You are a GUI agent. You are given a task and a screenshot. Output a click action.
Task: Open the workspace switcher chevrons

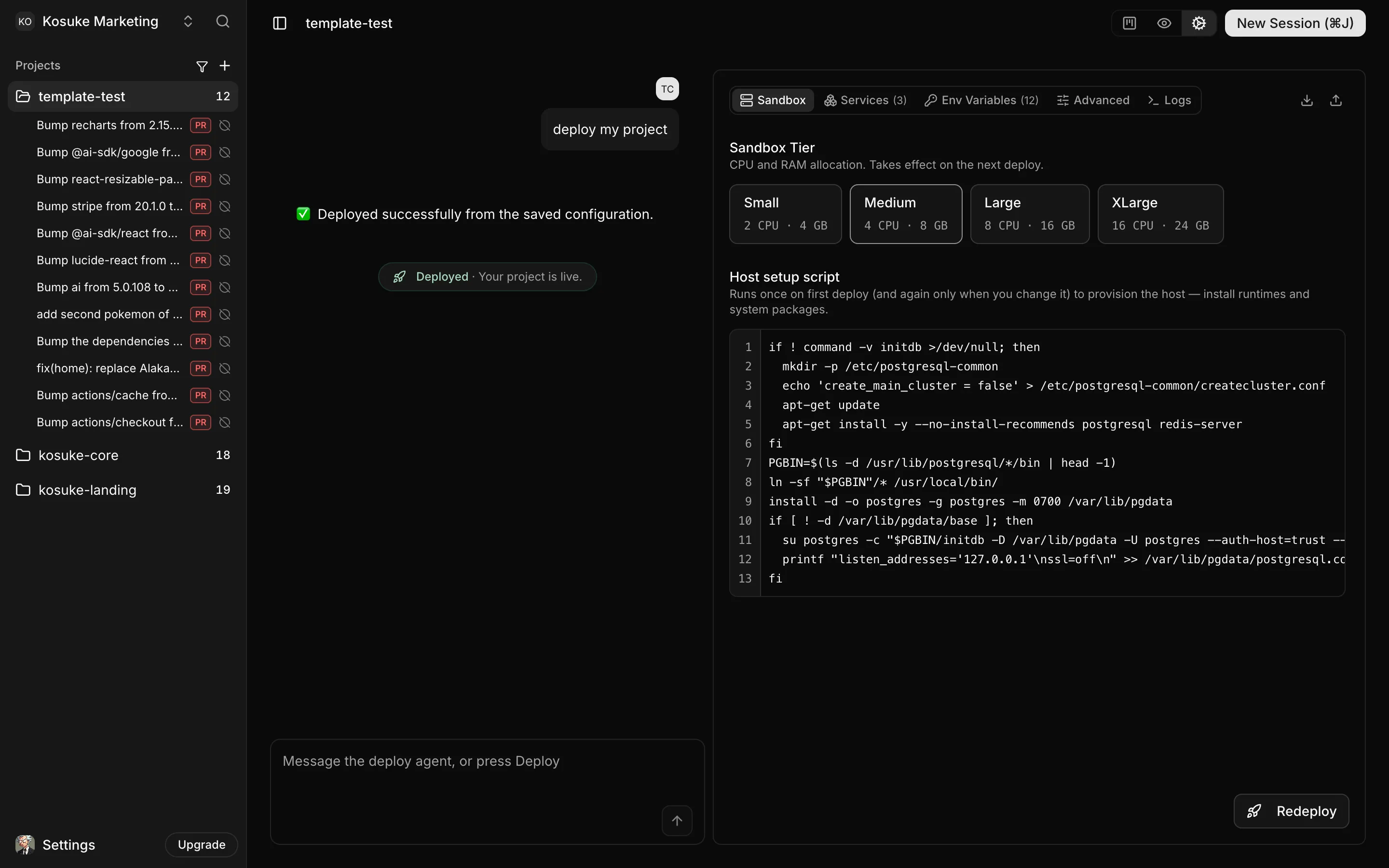188,22
